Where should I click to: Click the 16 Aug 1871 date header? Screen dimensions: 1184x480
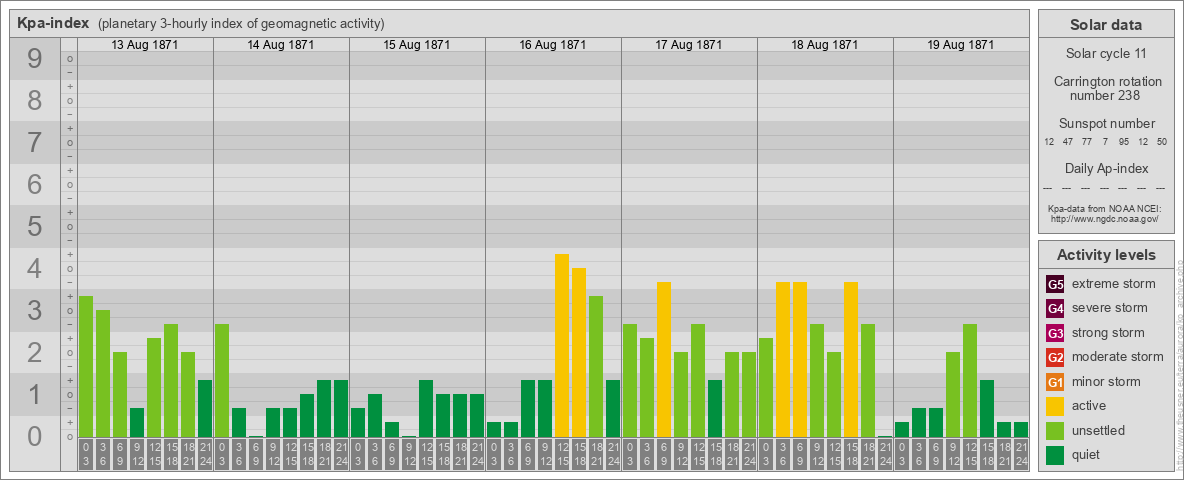[553, 45]
